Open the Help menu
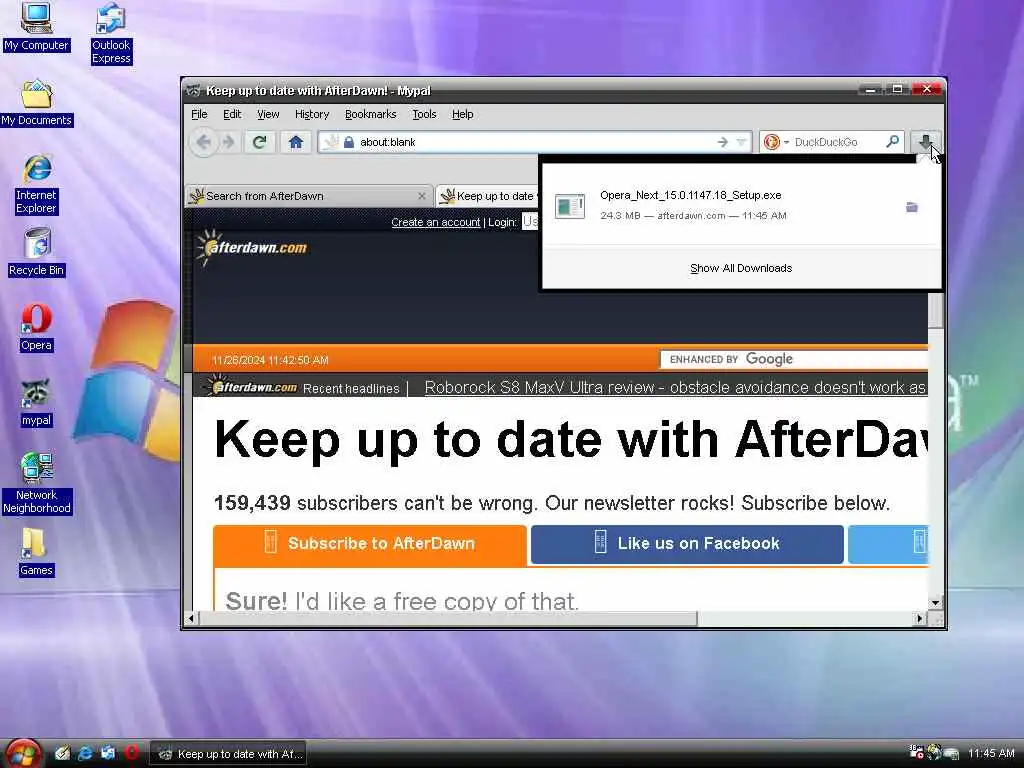 pos(462,114)
